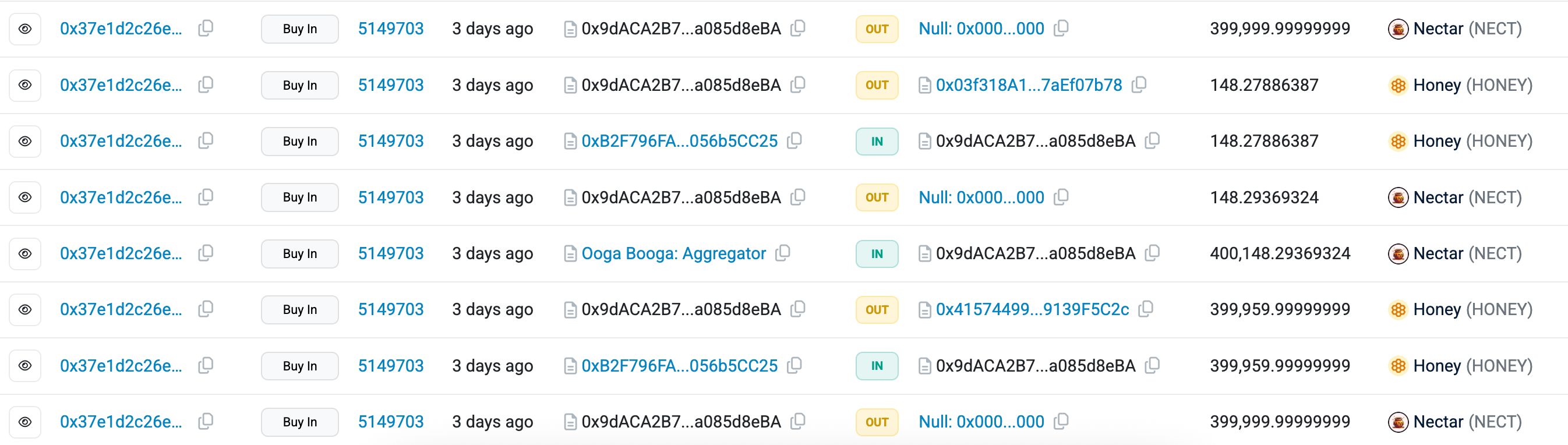
Task: Copy the 0xB2F796FA sender address in 399,959.99999999 row
Action: click(x=794, y=365)
